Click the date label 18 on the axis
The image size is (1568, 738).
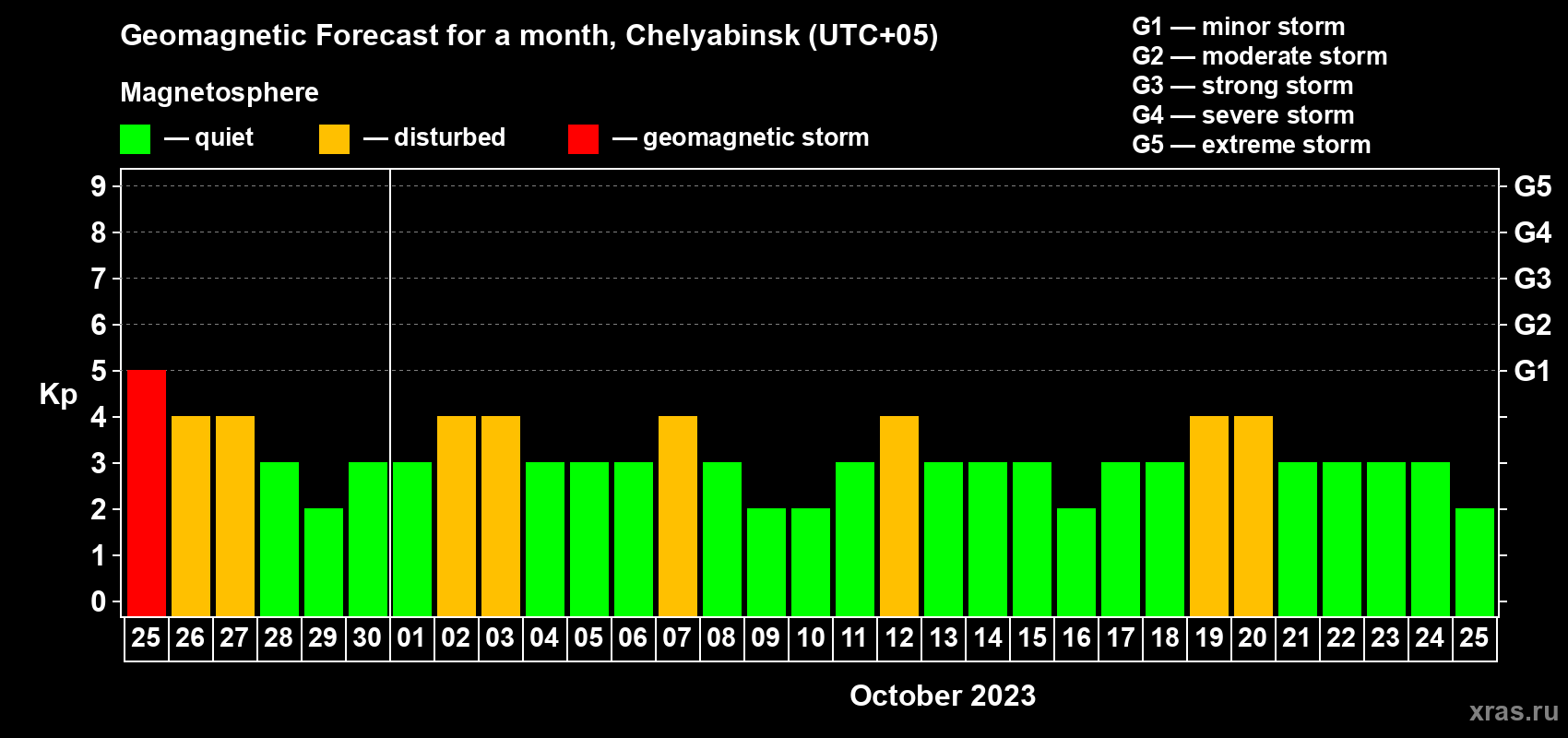pyautogui.click(x=1164, y=638)
